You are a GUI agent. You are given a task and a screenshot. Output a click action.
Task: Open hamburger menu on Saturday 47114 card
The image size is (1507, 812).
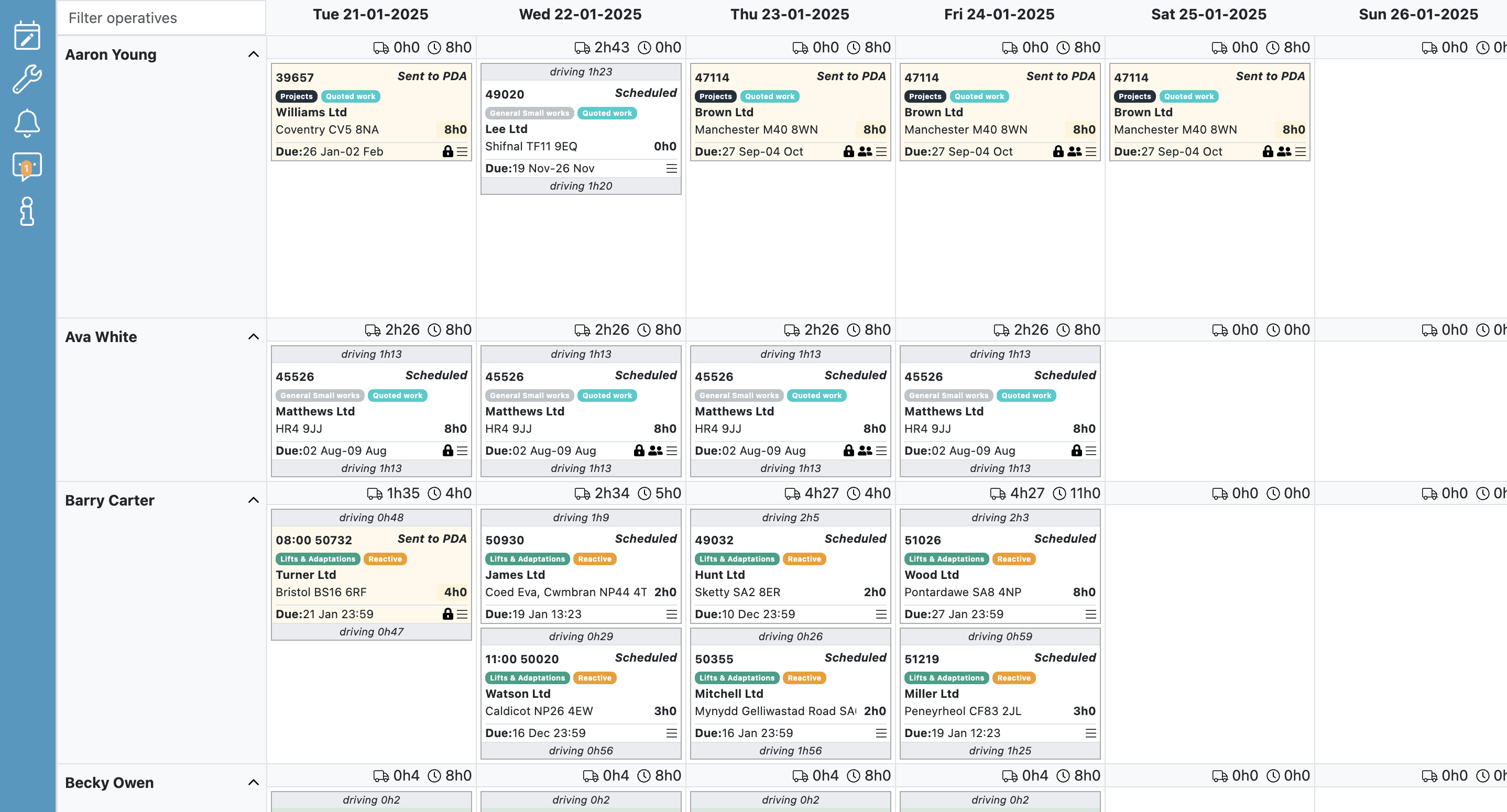coord(1300,151)
